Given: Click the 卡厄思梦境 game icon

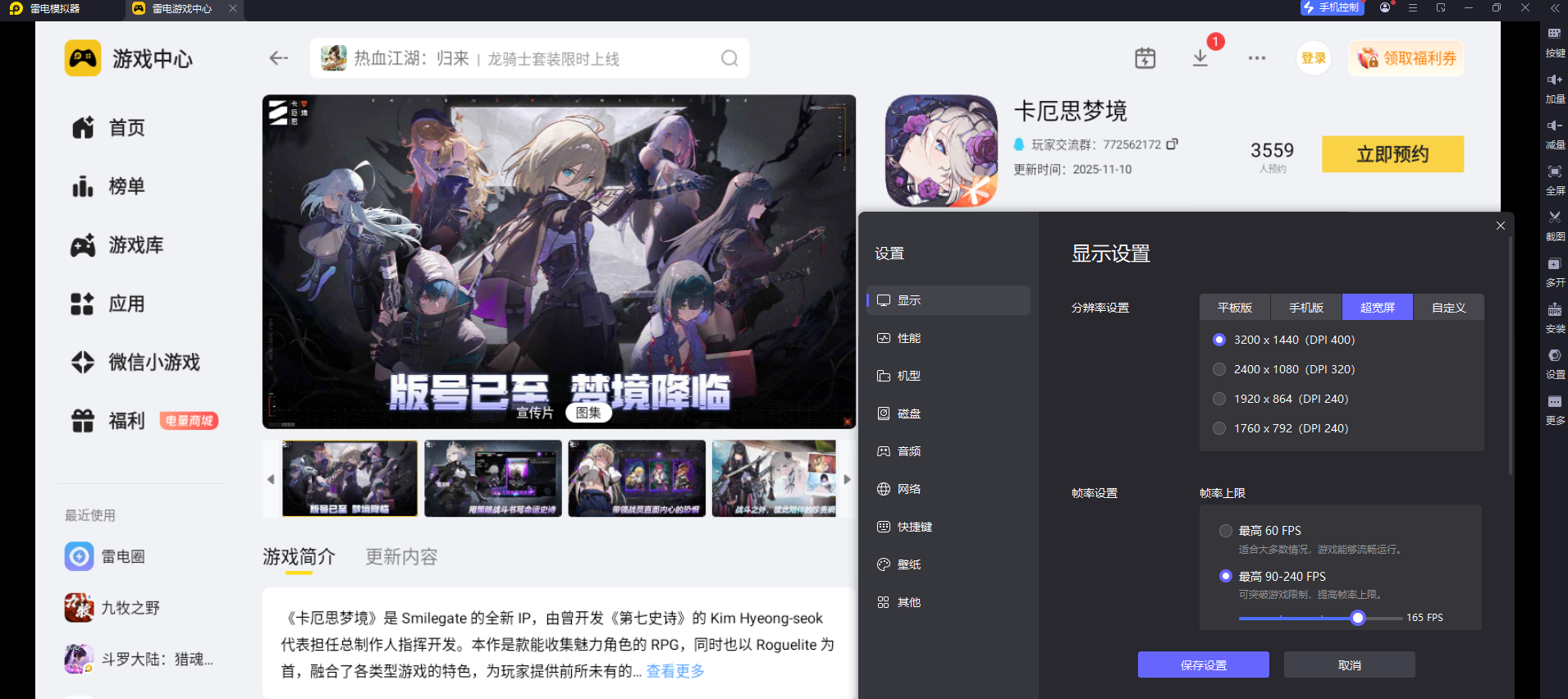Looking at the screenshot, I should click(x=941, y=150).
